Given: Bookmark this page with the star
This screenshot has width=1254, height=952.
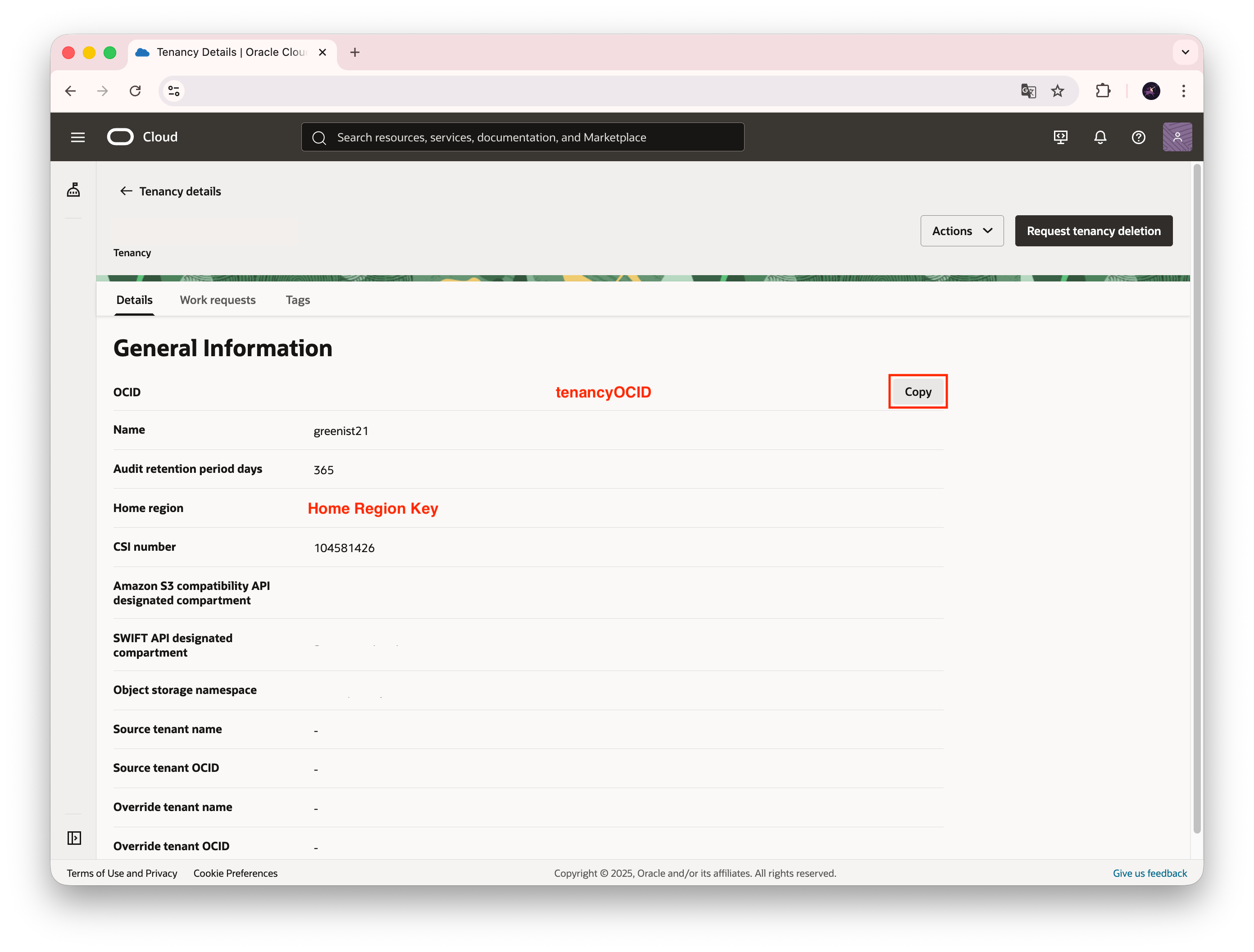Looking at the screenshot, I should pos(1057,91).
